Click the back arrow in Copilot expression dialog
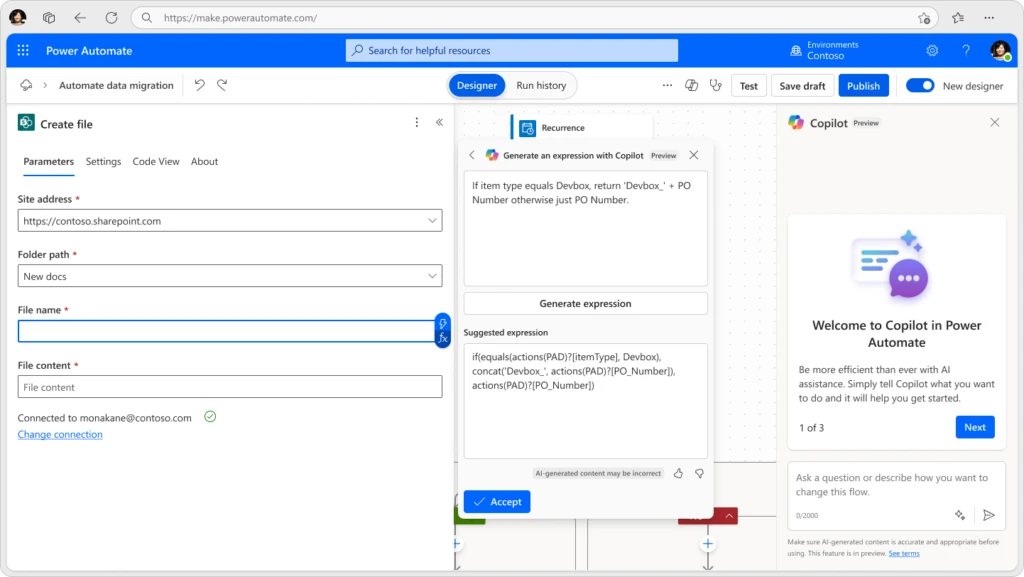This screenshot has height=577, width=1024. tap(471, 155)
